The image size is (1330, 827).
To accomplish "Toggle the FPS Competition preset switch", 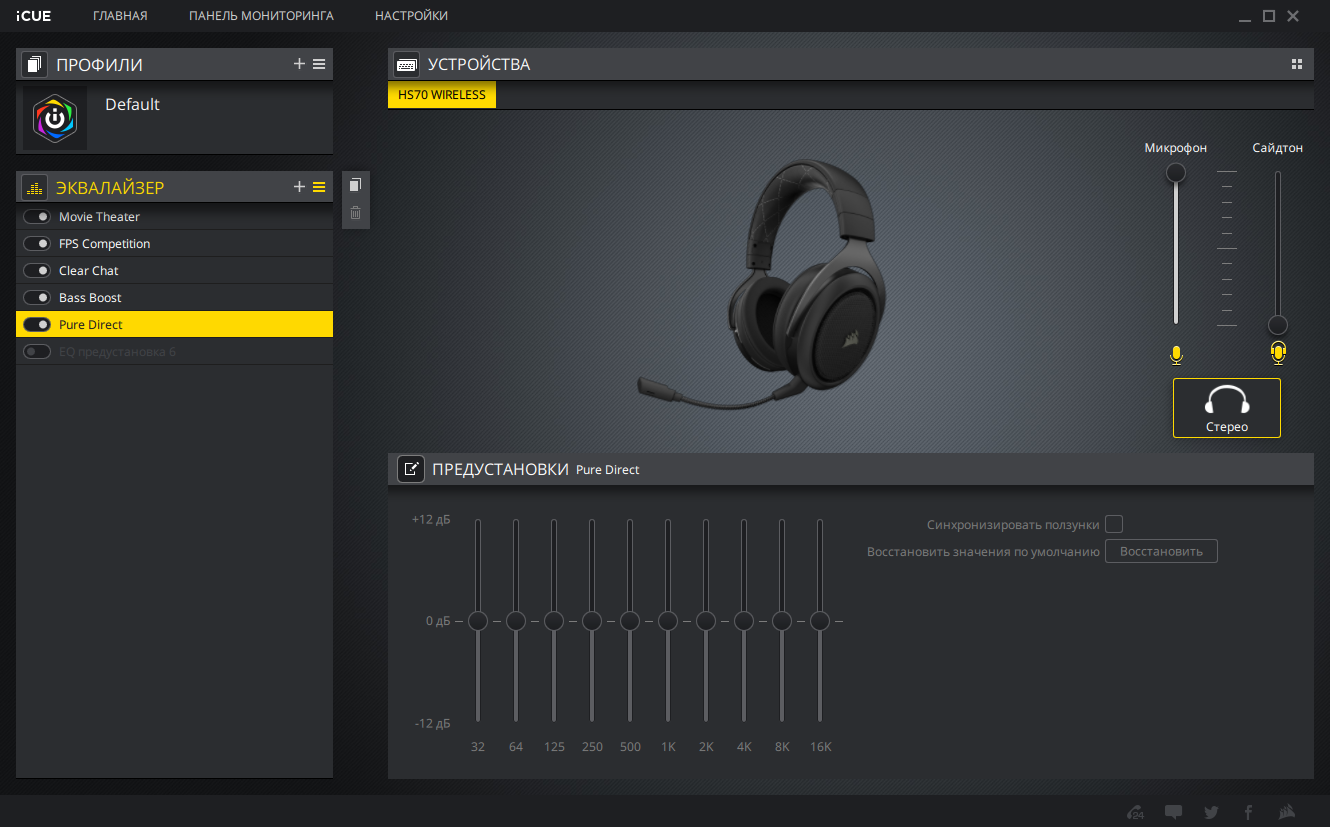I will (37, 244).
